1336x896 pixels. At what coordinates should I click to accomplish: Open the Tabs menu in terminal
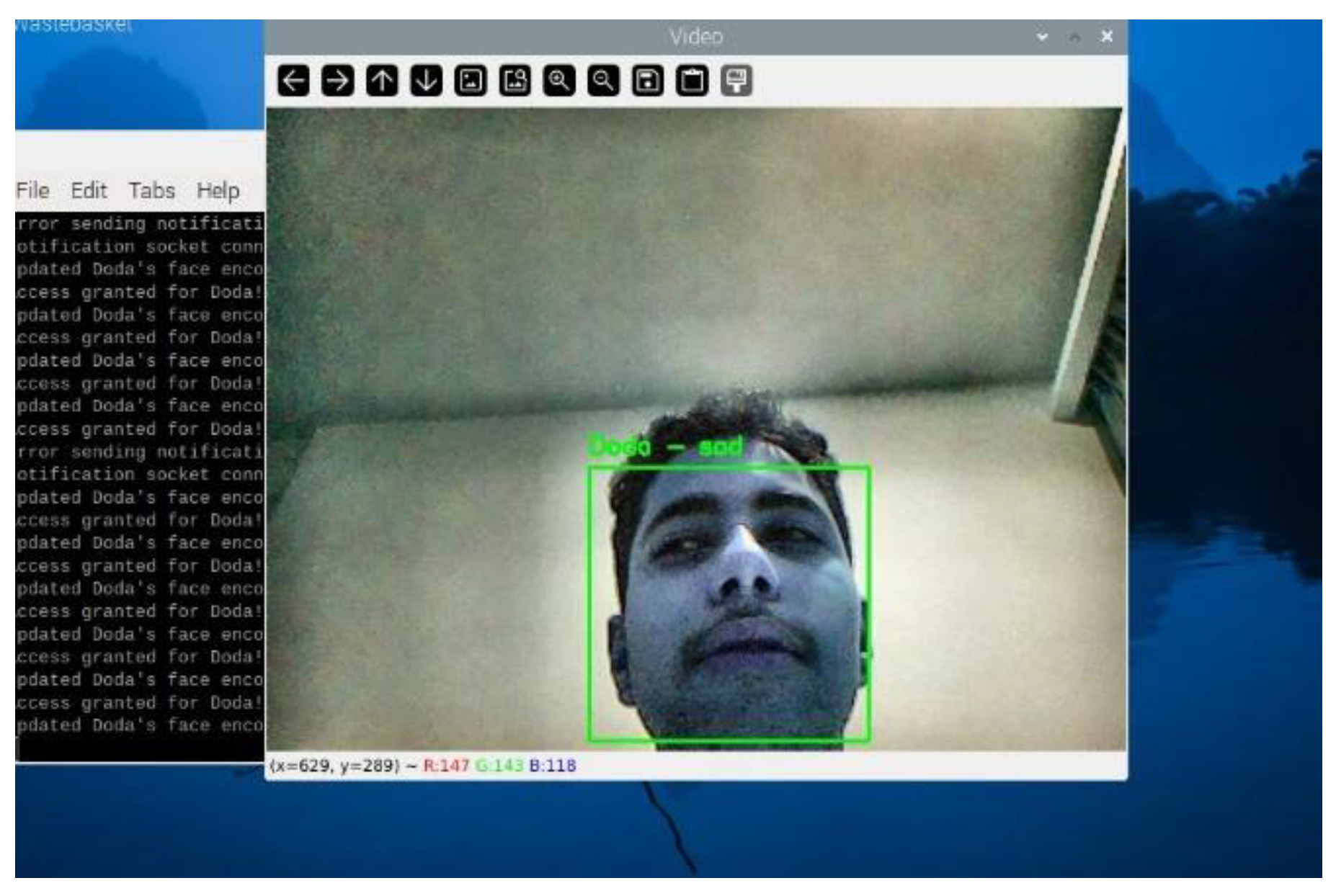click(152, 191)
